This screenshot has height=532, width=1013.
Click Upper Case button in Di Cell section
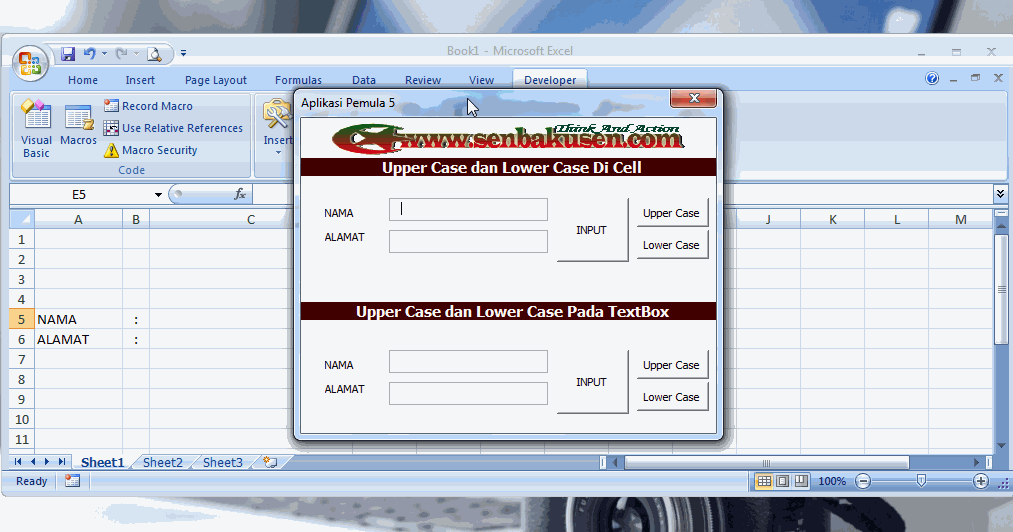pyautogui.click(x=672, y=213)
